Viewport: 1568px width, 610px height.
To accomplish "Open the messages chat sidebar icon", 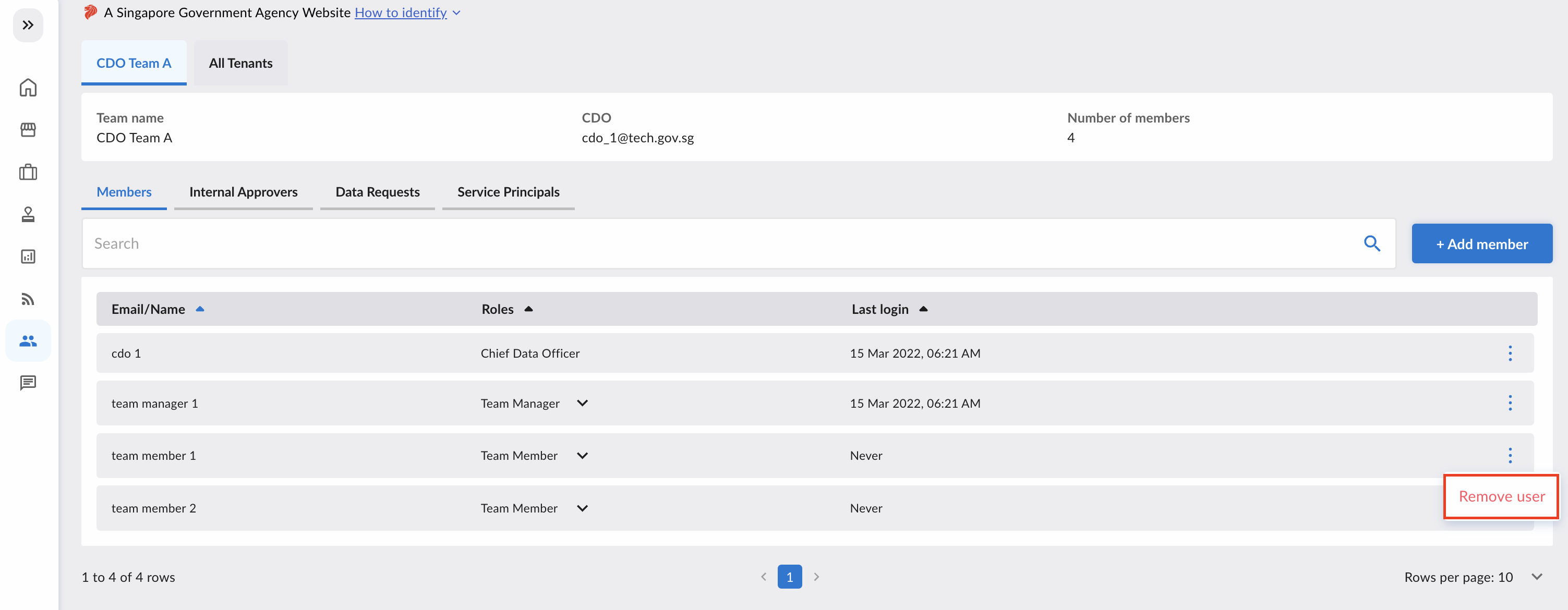I will (x=28, y=383).
